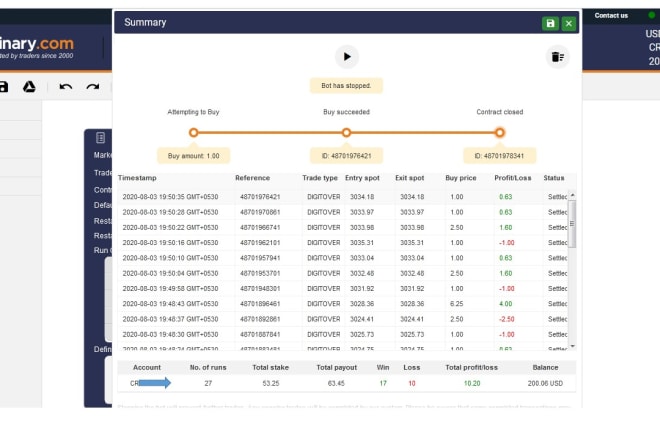Click the Win count 17
Image resolution: width=660 pixels, height=440 pixels.
(x=383, y=384)
